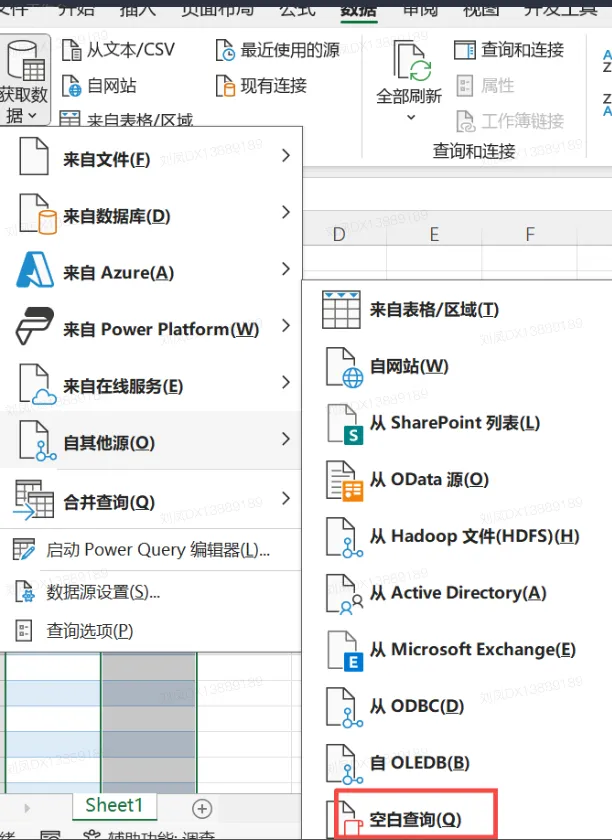
Task: Click the 数据源设置(S) gear document icon
Action: [25, 592]
